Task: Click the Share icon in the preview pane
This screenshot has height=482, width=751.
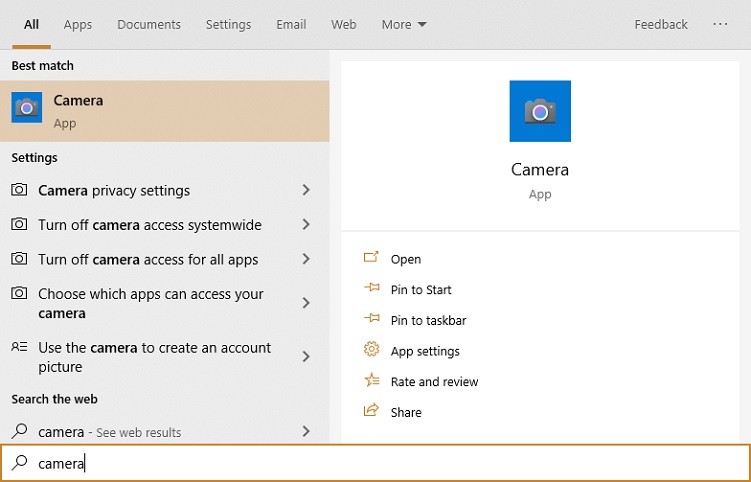Action: coord(371,411)
